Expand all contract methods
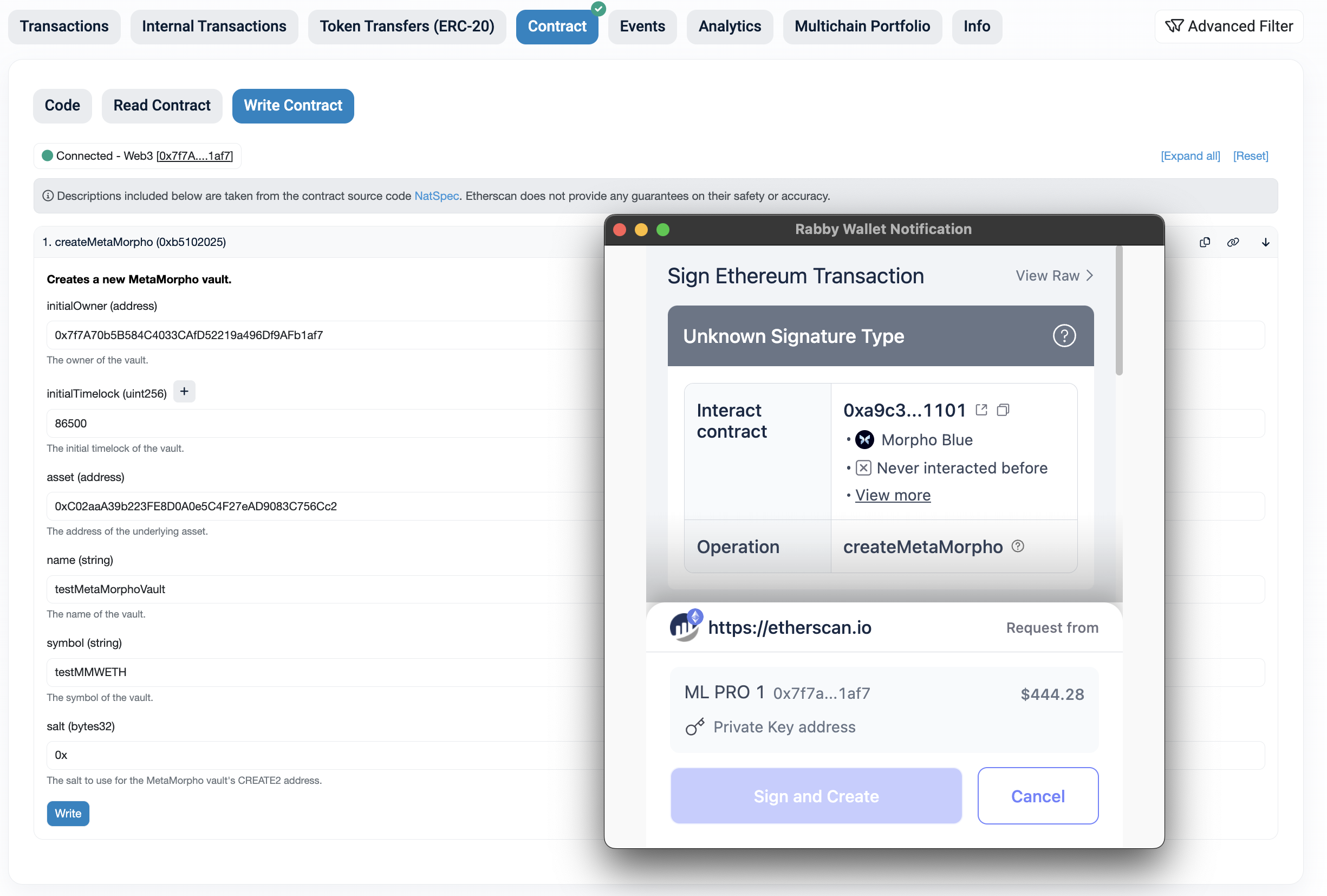The image size is (1327, 896). (1190, 156)
